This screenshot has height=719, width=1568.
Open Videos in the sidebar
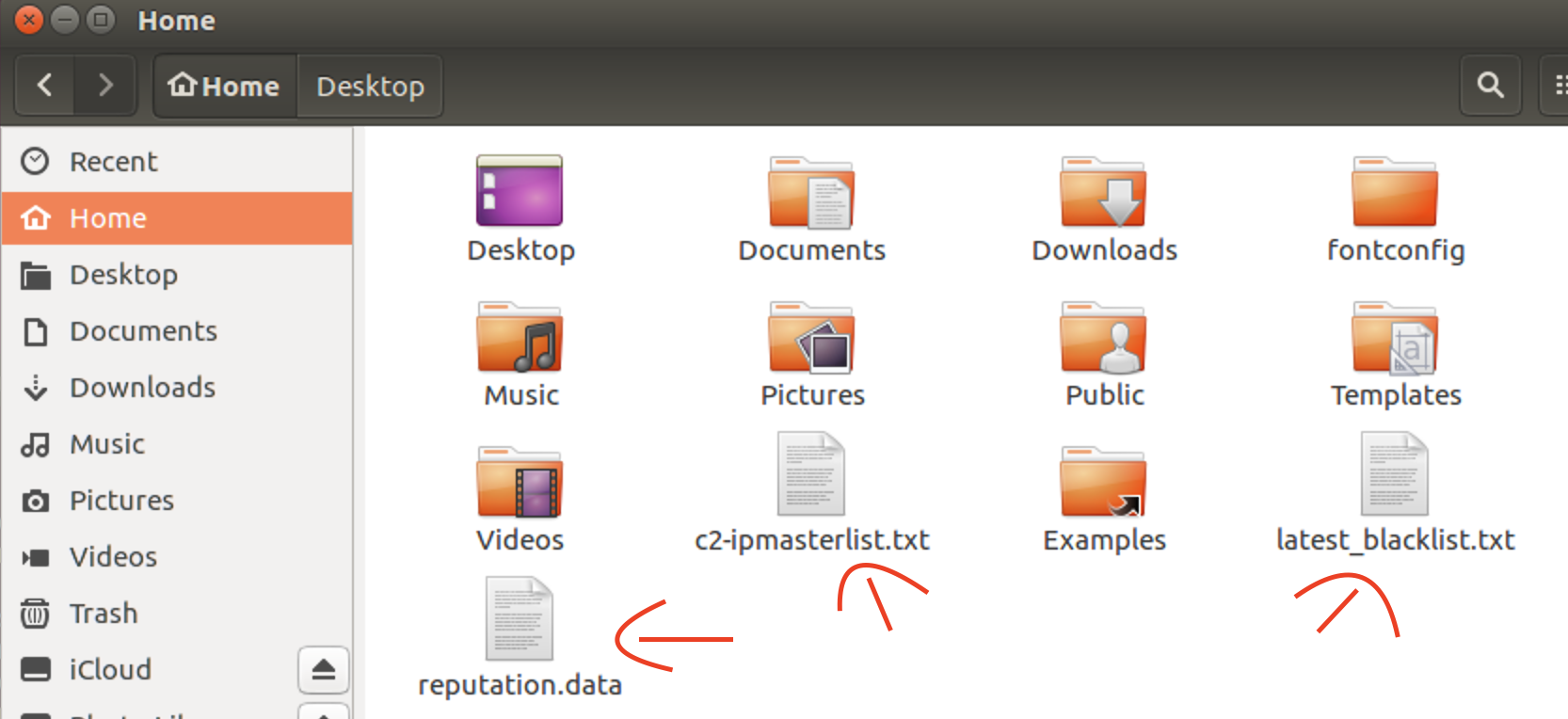[x=113, y=557]
